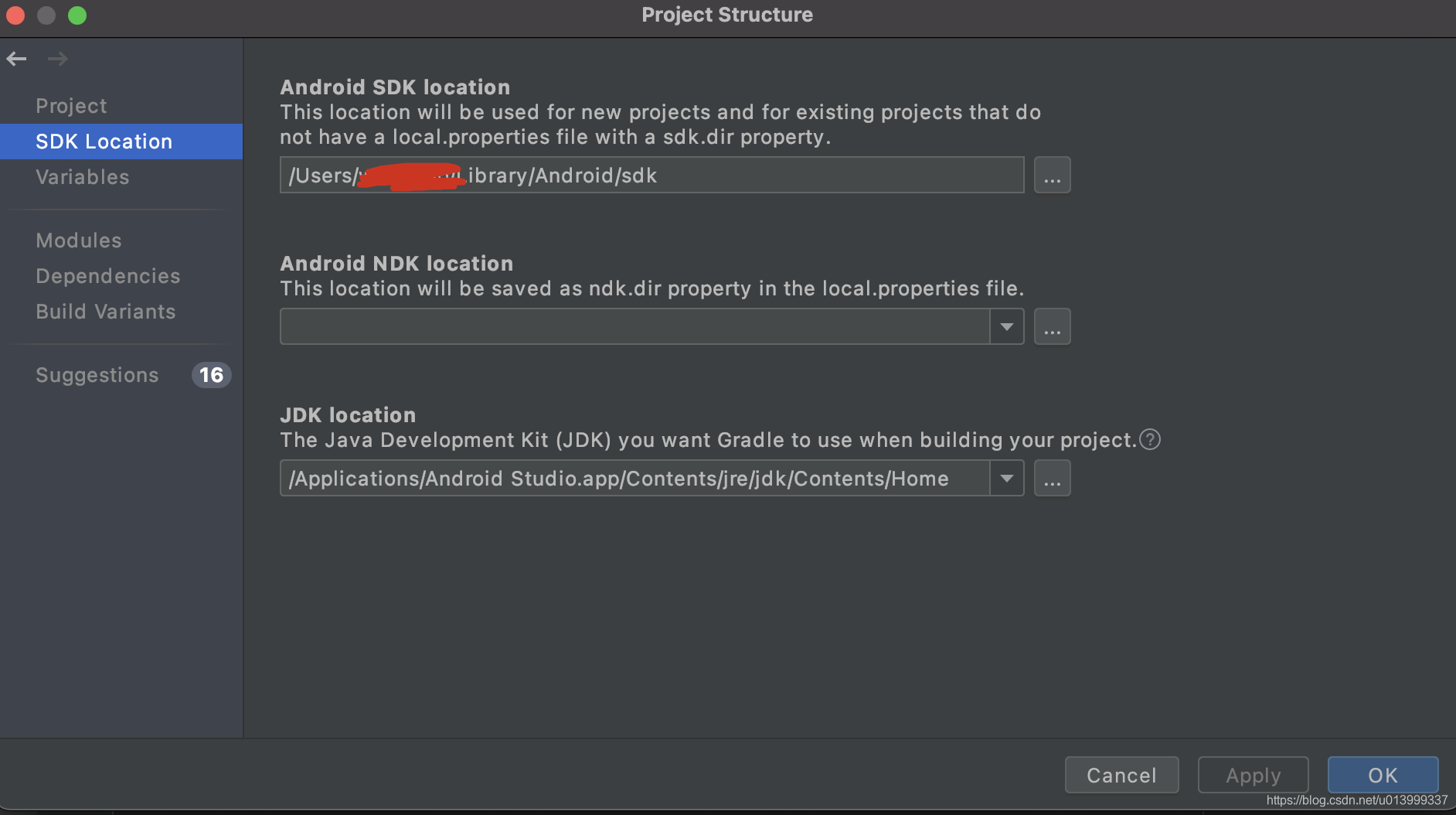The image size is (1456, 815).
Task: Apply the project structure changes
Action: click(x=1252, y=775)
